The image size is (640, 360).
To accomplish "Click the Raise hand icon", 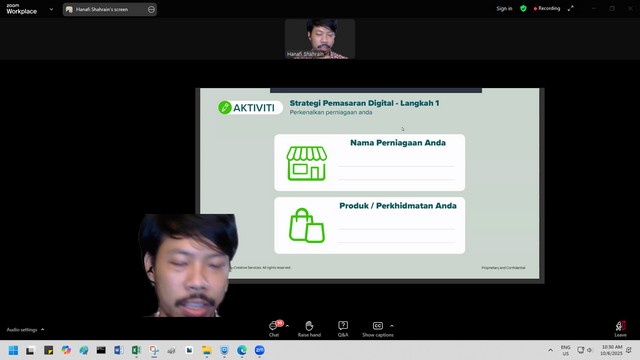I will click(309, 329).
